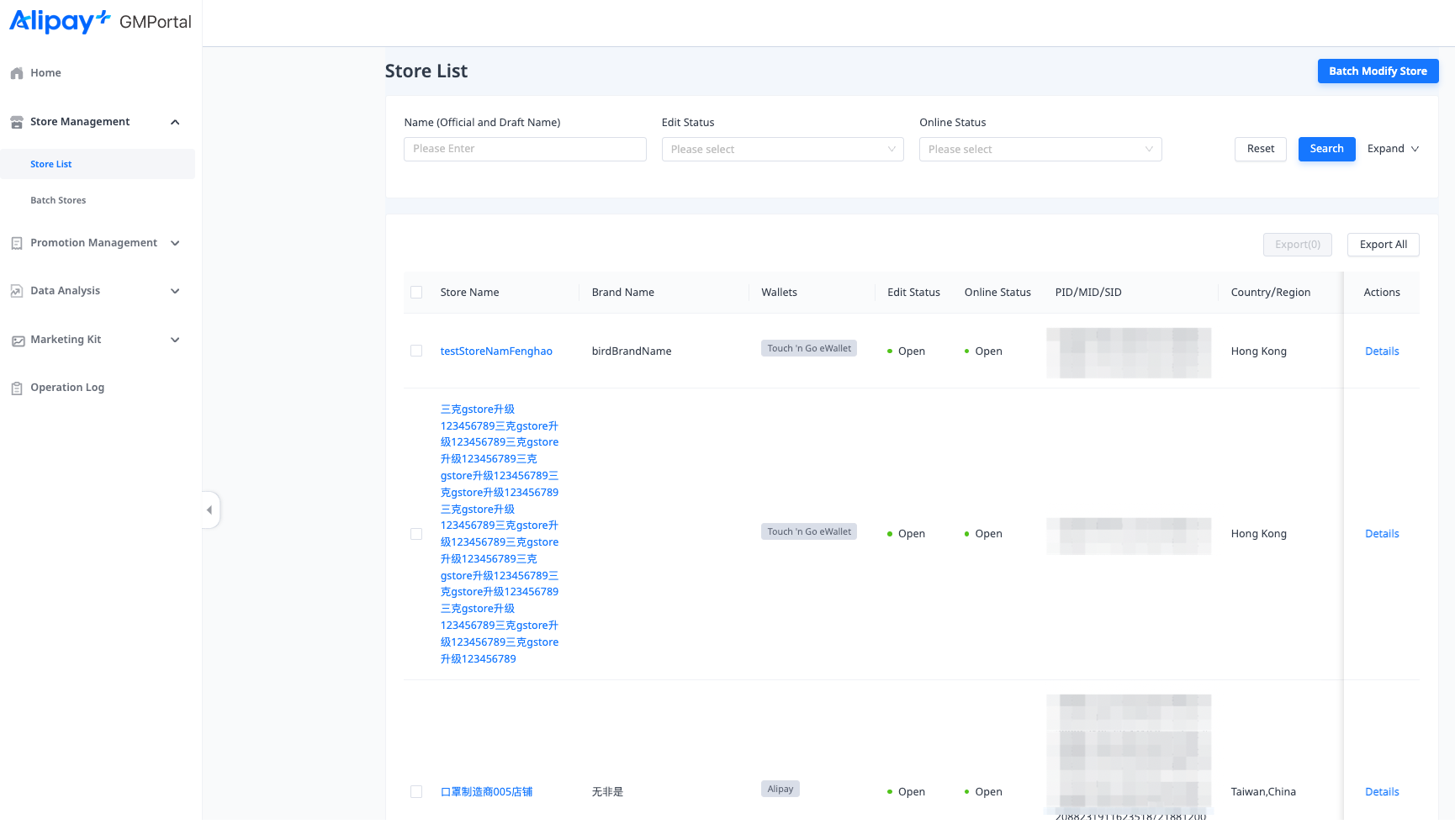
Task: Expand additional search filters
Action: 1393,149
